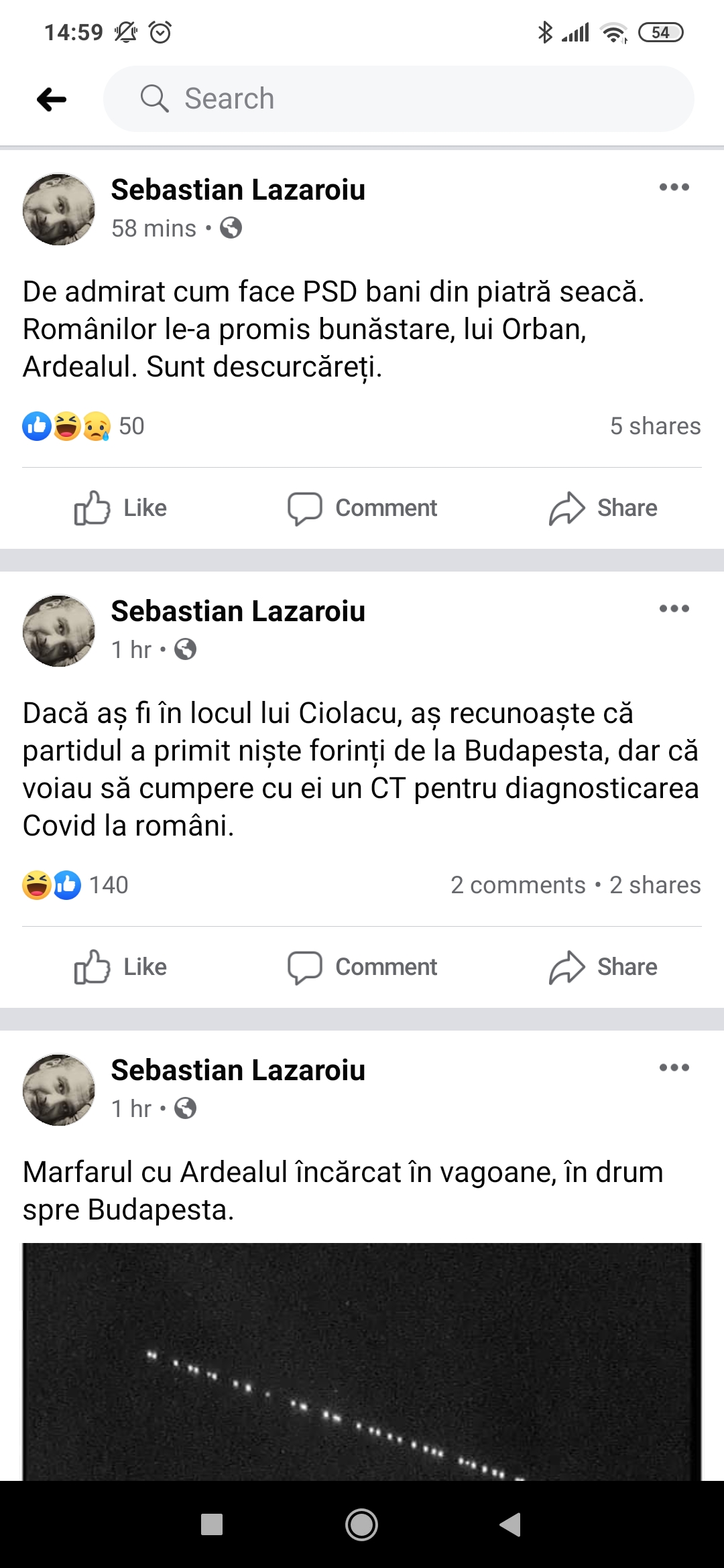The image size is (724, 1568).
Task: Share the PSD bani post
Action: click(603, 508)
